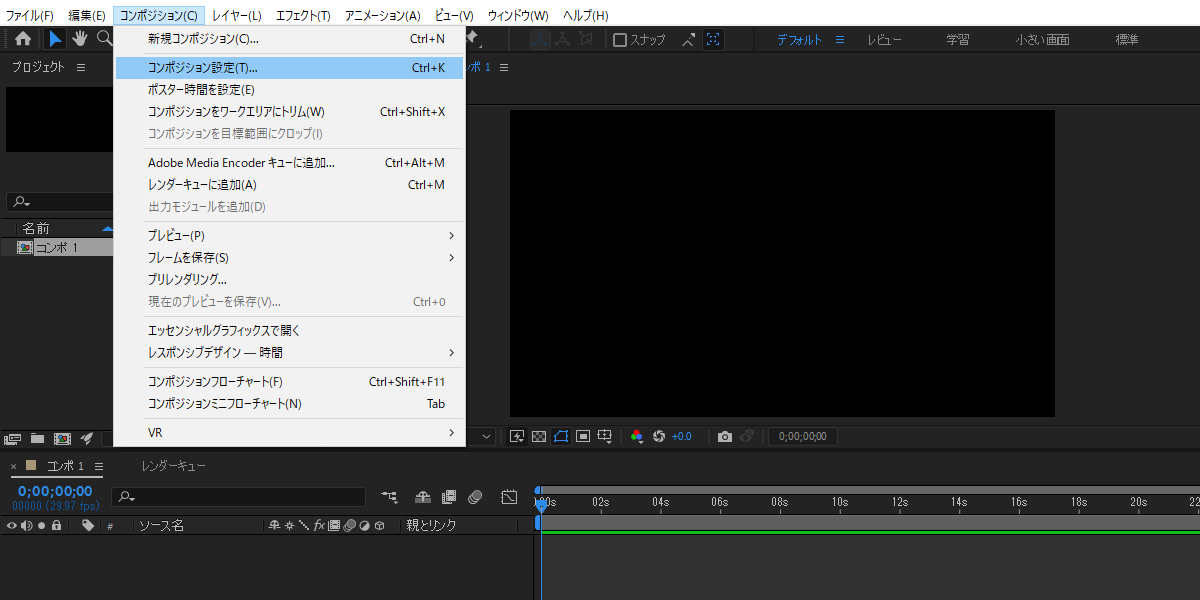Image resolution: width=1200 pixels, height=600 pixels.
Task: Switch to レビュー workspace
Action: (x=884, y=40)
